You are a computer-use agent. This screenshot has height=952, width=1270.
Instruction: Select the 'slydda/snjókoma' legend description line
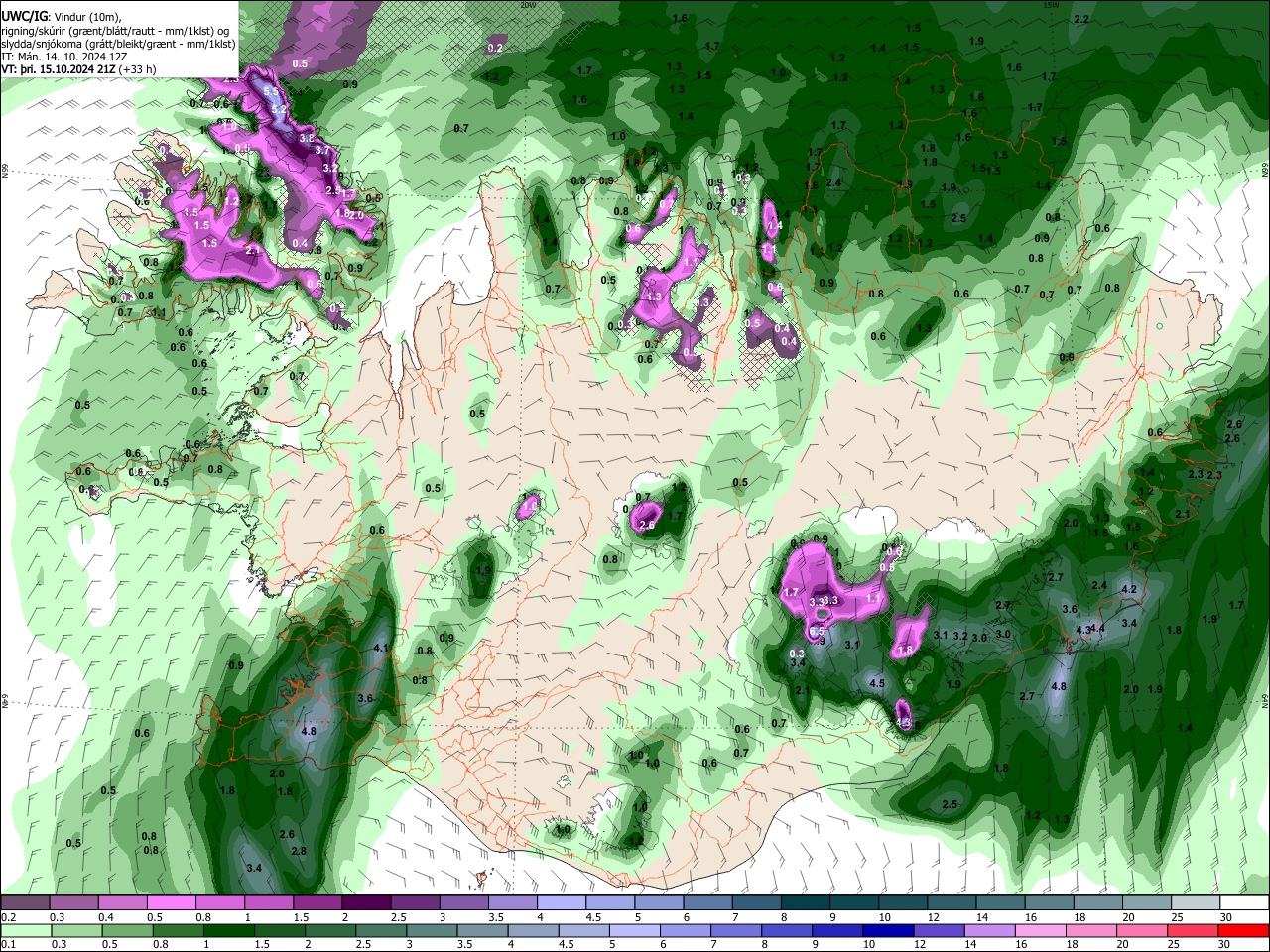(x=118, y=44)
